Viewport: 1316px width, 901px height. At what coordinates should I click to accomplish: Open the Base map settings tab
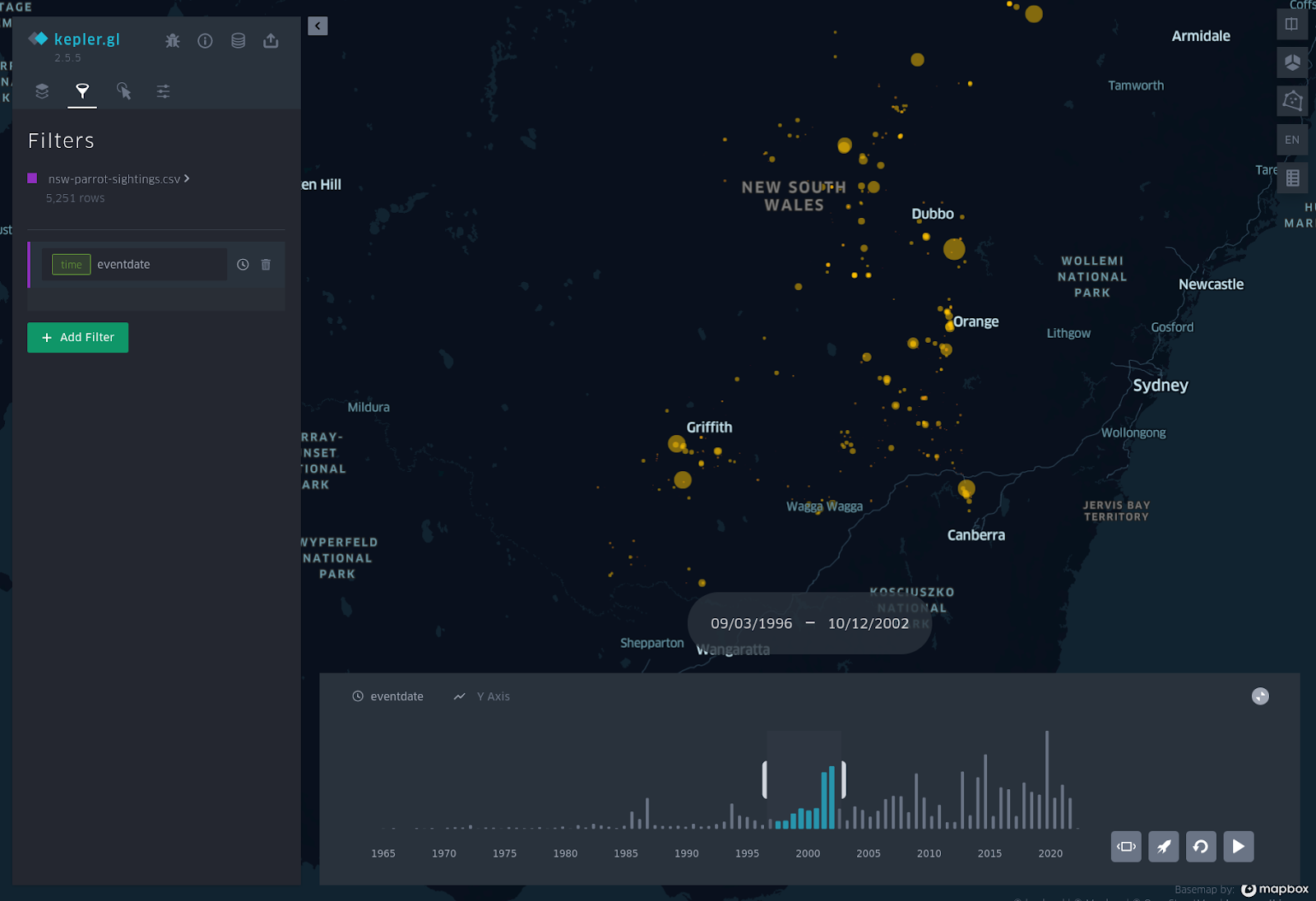pos(163,91)
